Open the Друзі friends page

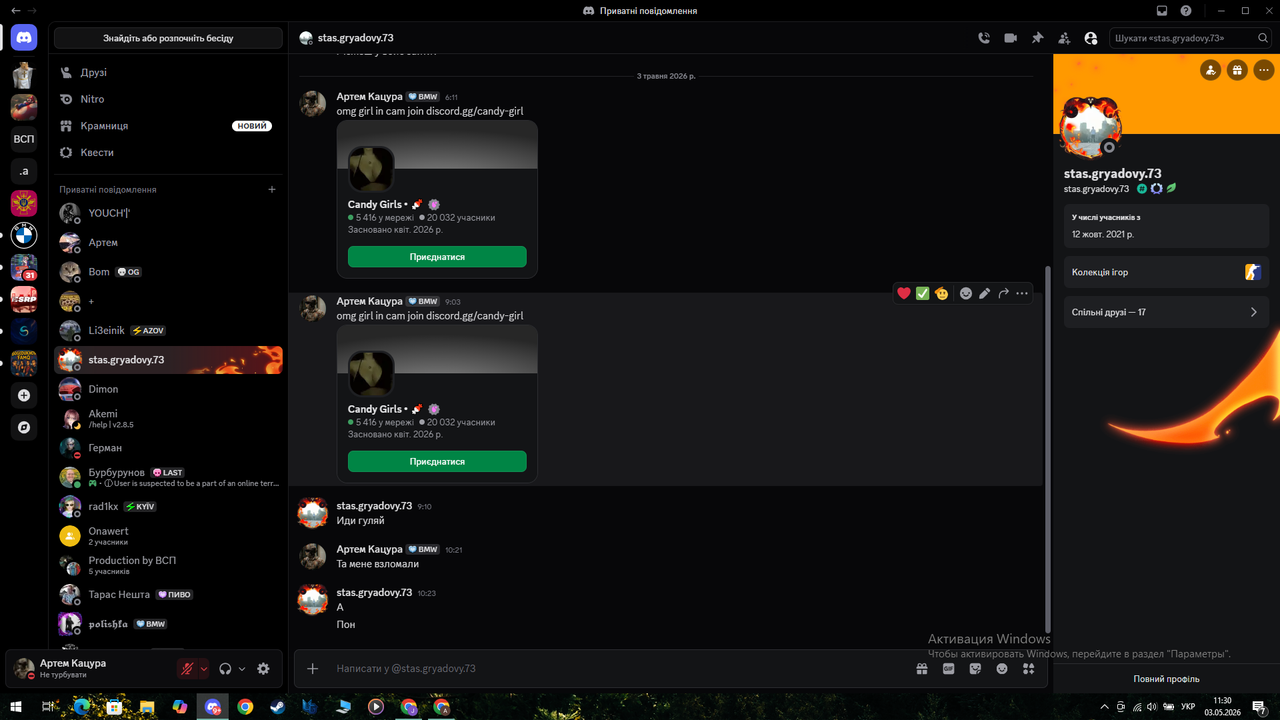click(168, 73)
